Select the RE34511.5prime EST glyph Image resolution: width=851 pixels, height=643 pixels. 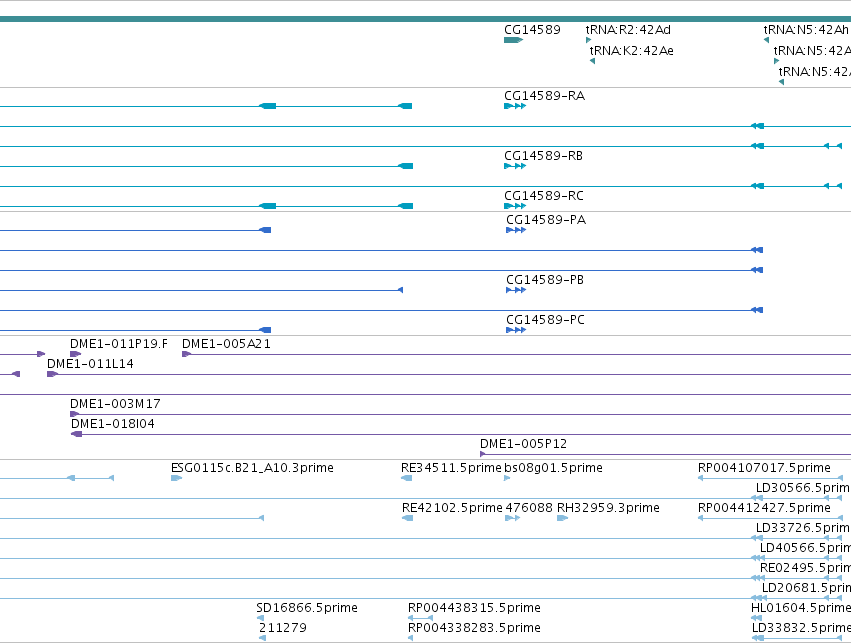coord(407,478)
